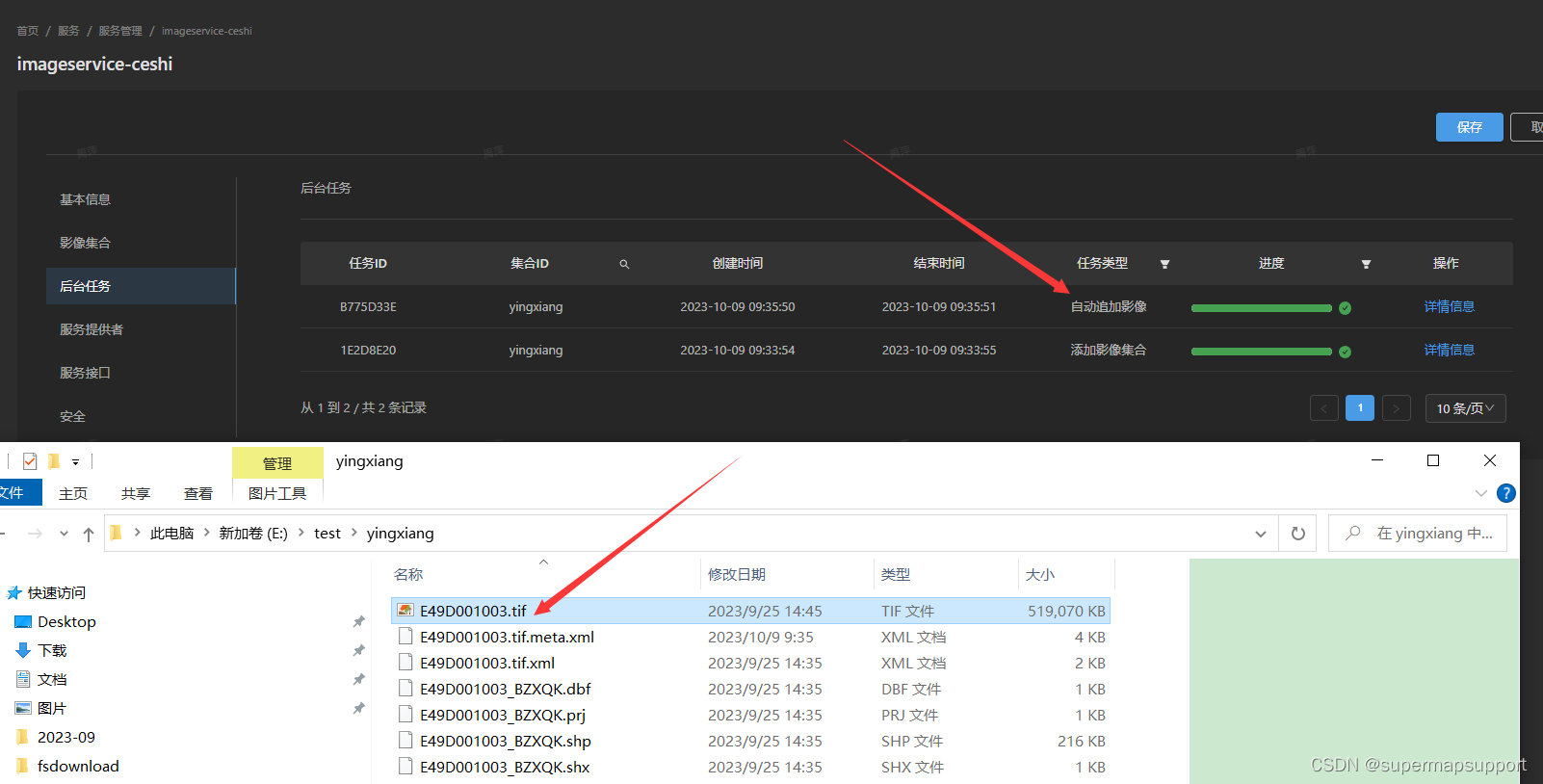The height and width of the screenshot is (784, 1543).
Task: Click the search icon in 集合ID column
Action: click(x=624, y=264)
